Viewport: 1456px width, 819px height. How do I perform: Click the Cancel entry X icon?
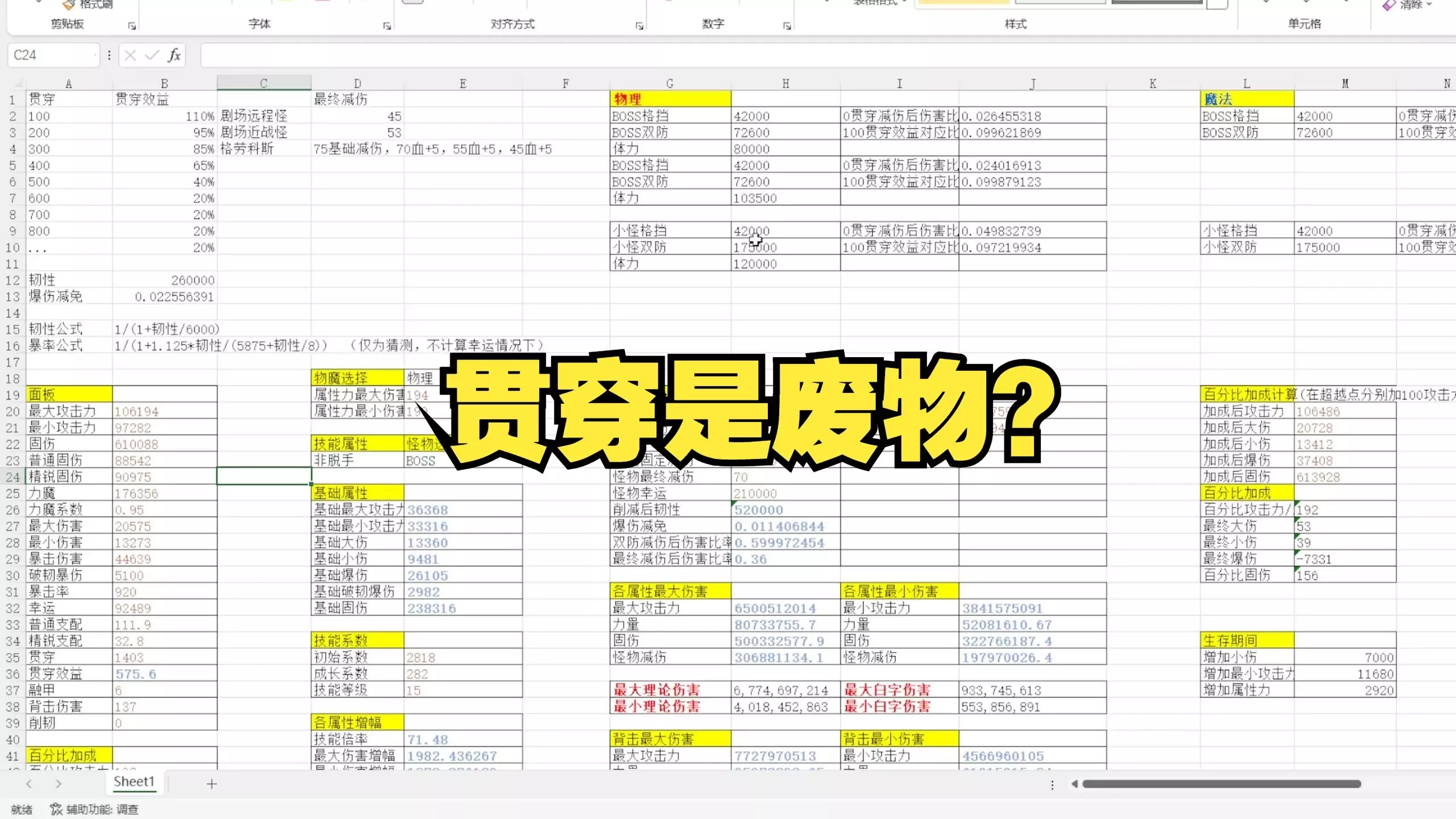coord(130,55)
